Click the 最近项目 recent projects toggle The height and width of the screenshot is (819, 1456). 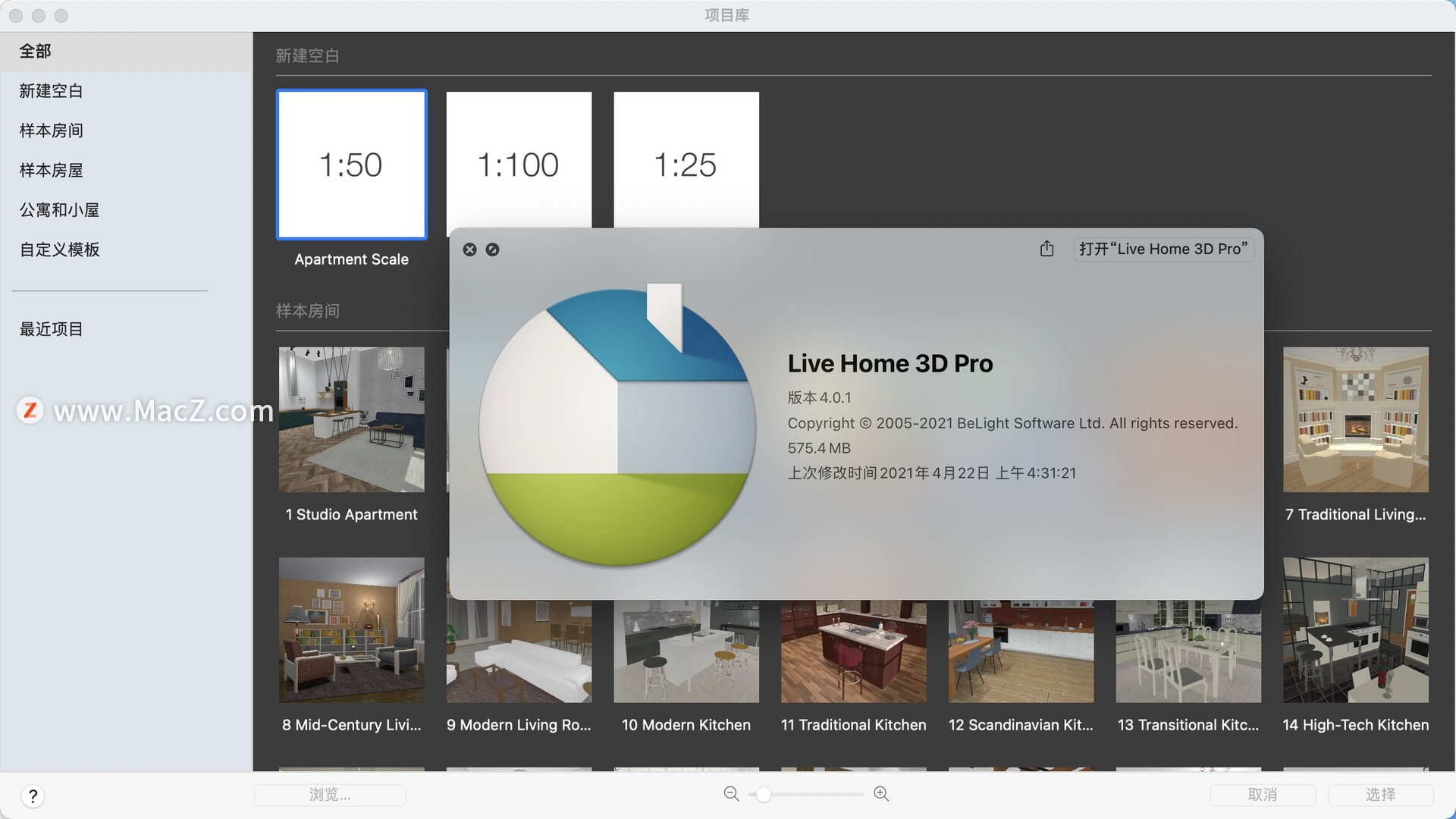pos(50,329)
